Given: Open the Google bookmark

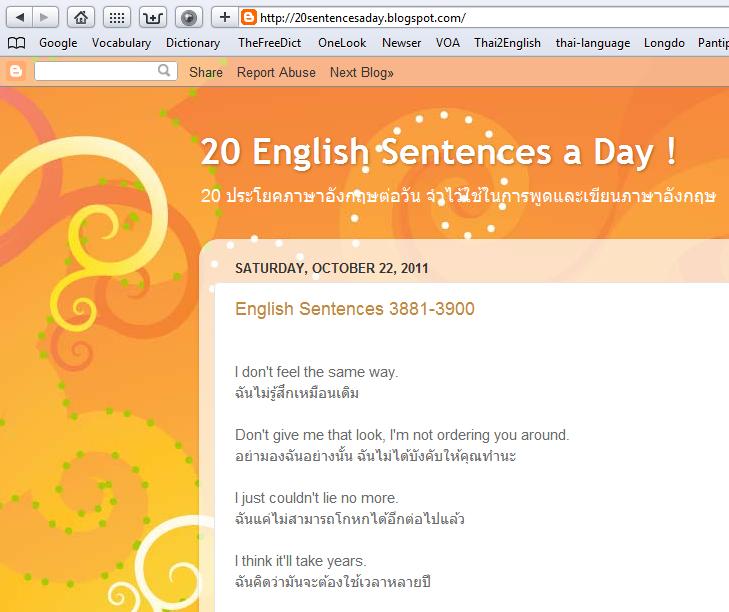Looking at the screenshot, I should [x=58, y=43].
